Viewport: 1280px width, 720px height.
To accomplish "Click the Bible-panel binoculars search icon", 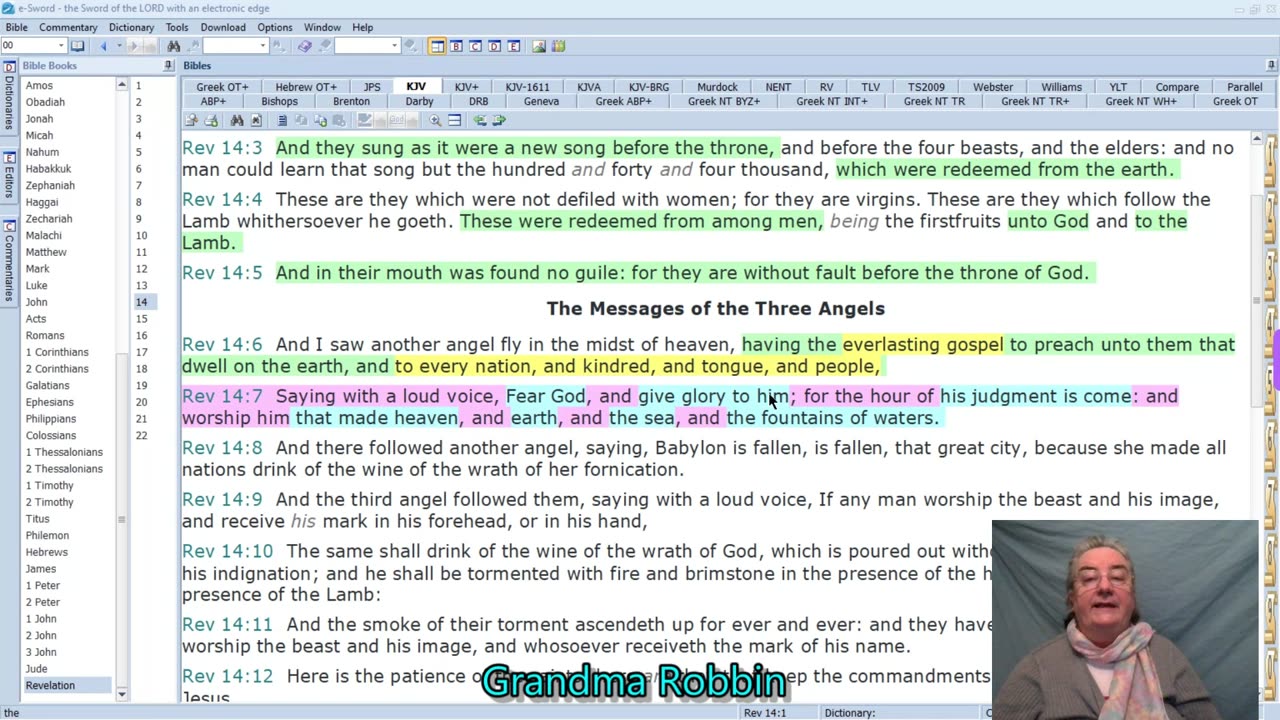I will click(237, 120).
